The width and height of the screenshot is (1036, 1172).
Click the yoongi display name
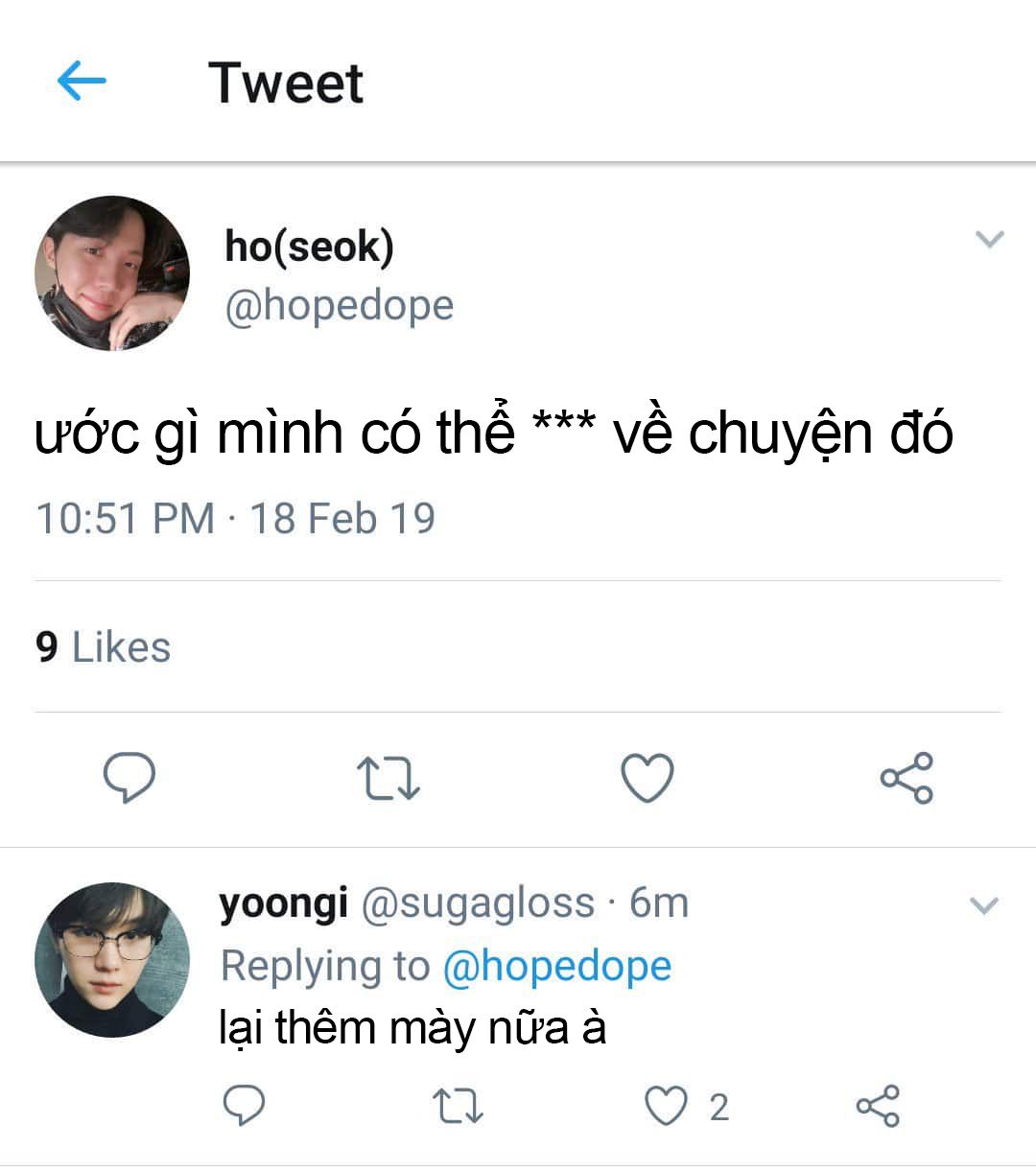(283, 903)
